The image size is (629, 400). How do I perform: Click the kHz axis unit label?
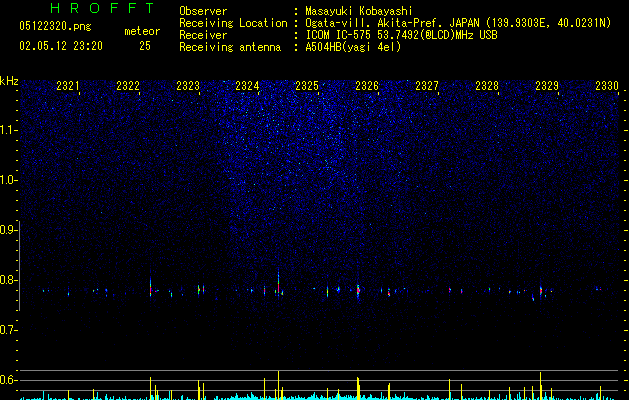click(x=9, y=81)
